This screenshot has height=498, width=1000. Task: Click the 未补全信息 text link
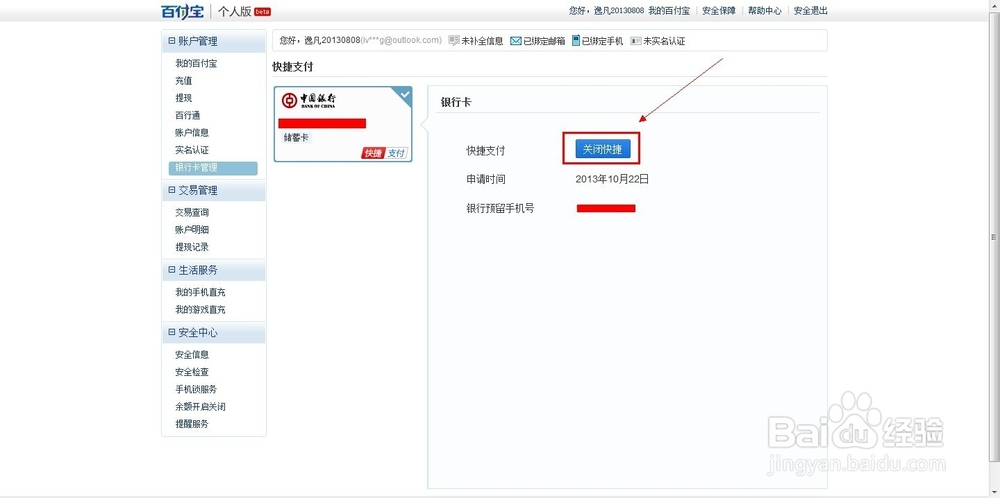tap(482, 41)
